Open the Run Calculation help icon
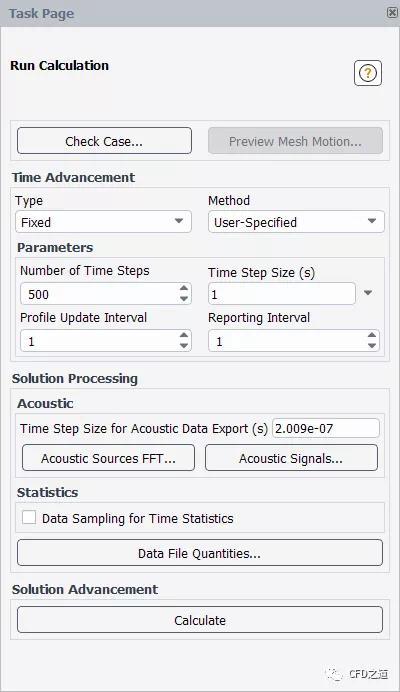Screen dimensions: 400x692 click(367, 73)
